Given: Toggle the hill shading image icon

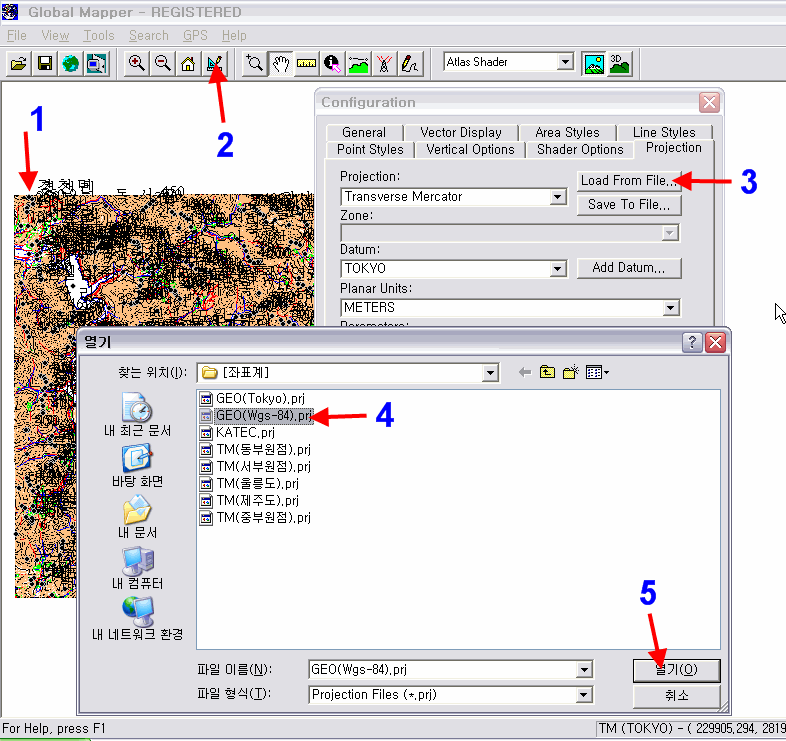Looking at the screenshot, I should click(594, 64).
